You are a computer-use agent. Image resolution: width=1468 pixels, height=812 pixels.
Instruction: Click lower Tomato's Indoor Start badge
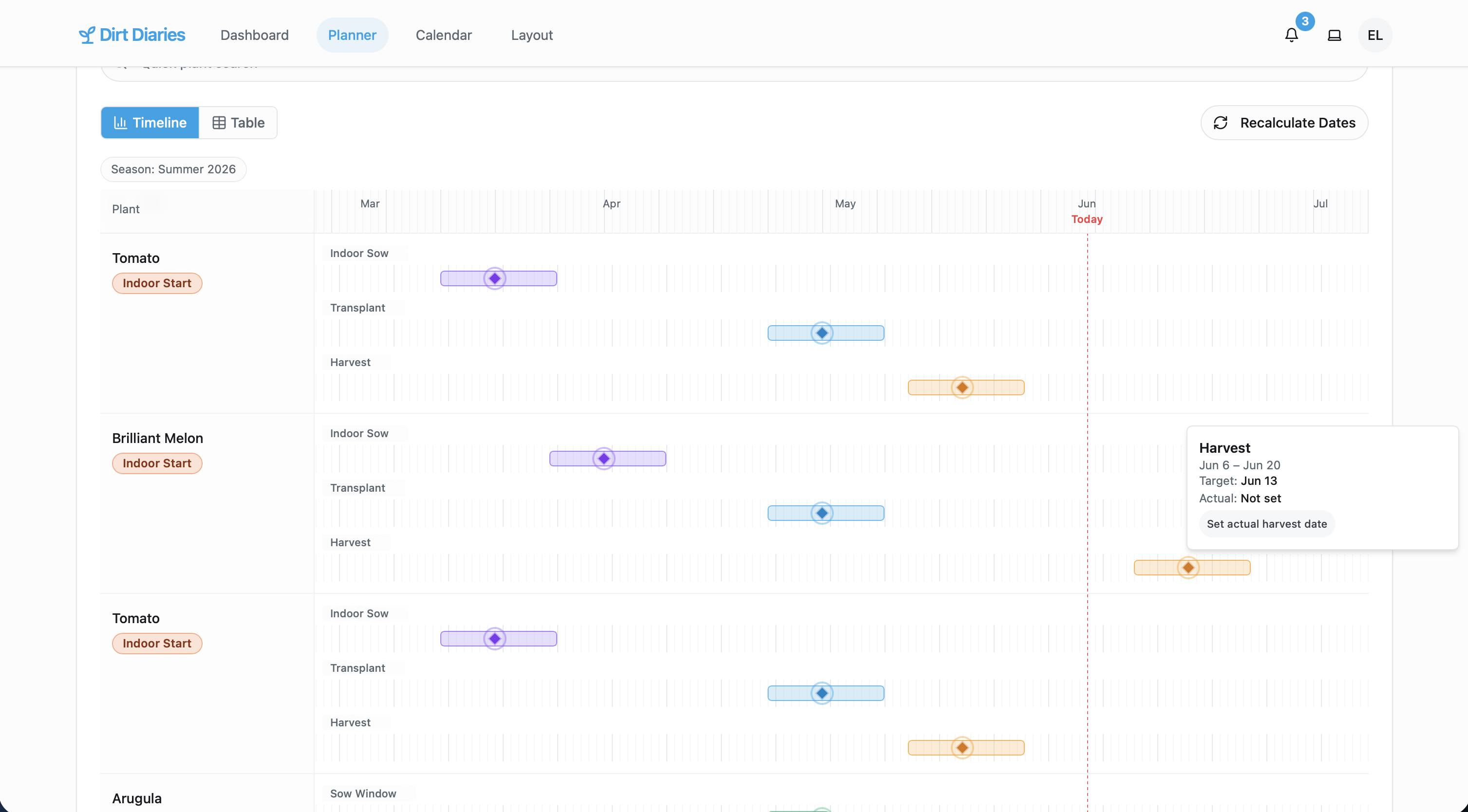point(157,644)
